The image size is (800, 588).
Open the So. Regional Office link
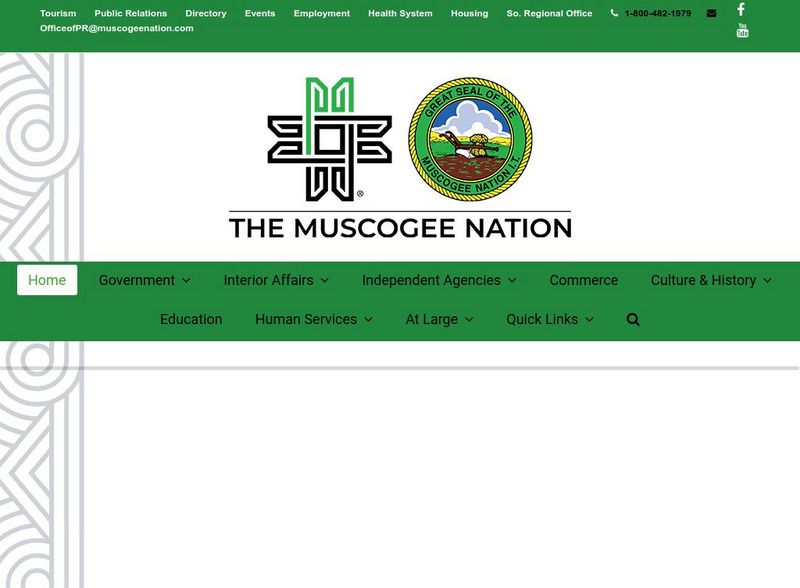point(549,13)
